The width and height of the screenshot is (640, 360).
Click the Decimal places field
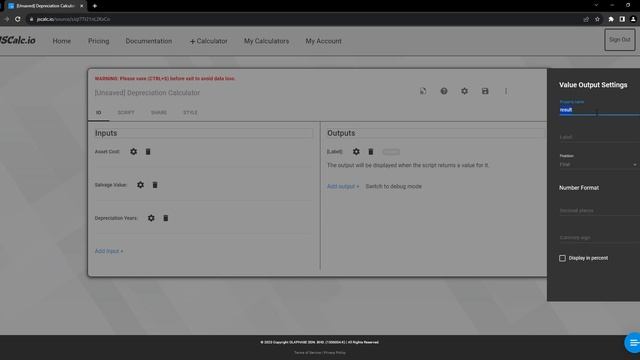pos(599,211)
